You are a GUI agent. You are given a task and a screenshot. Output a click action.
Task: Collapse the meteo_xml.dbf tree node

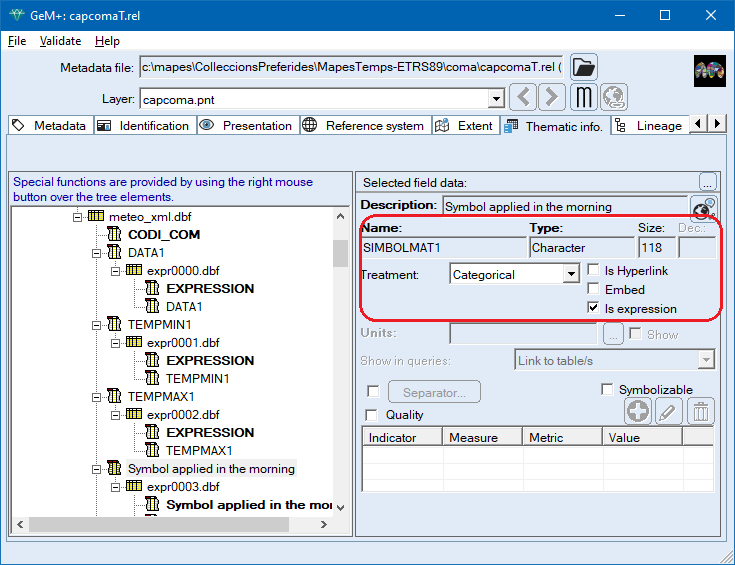point(77,217)
